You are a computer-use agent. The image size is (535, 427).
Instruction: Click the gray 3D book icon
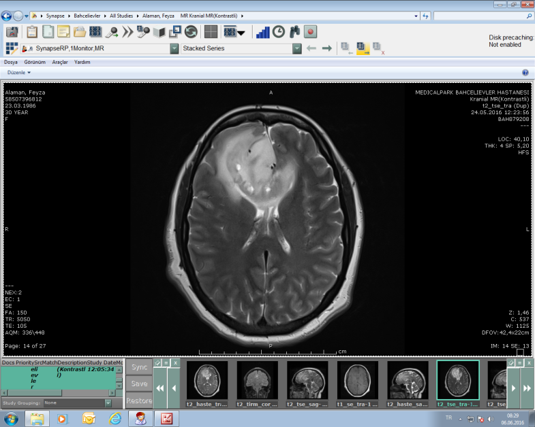159,32
